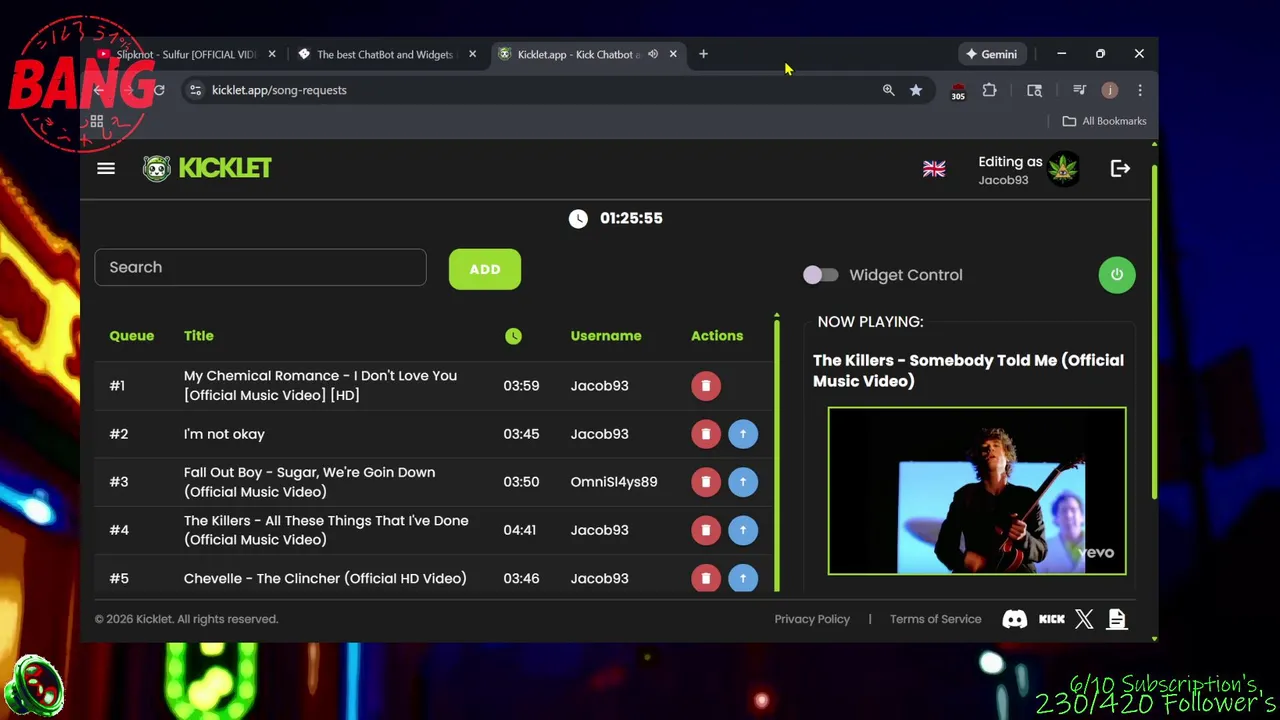Bookmark page with star icon
Image resolution: width=1280 pixels, height=720 pixels.
(916, 90)
